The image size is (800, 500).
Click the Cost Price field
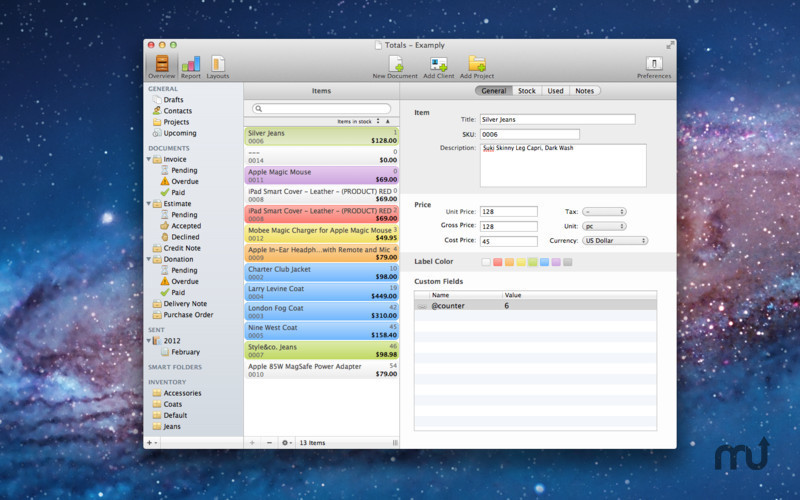(508, 241)
